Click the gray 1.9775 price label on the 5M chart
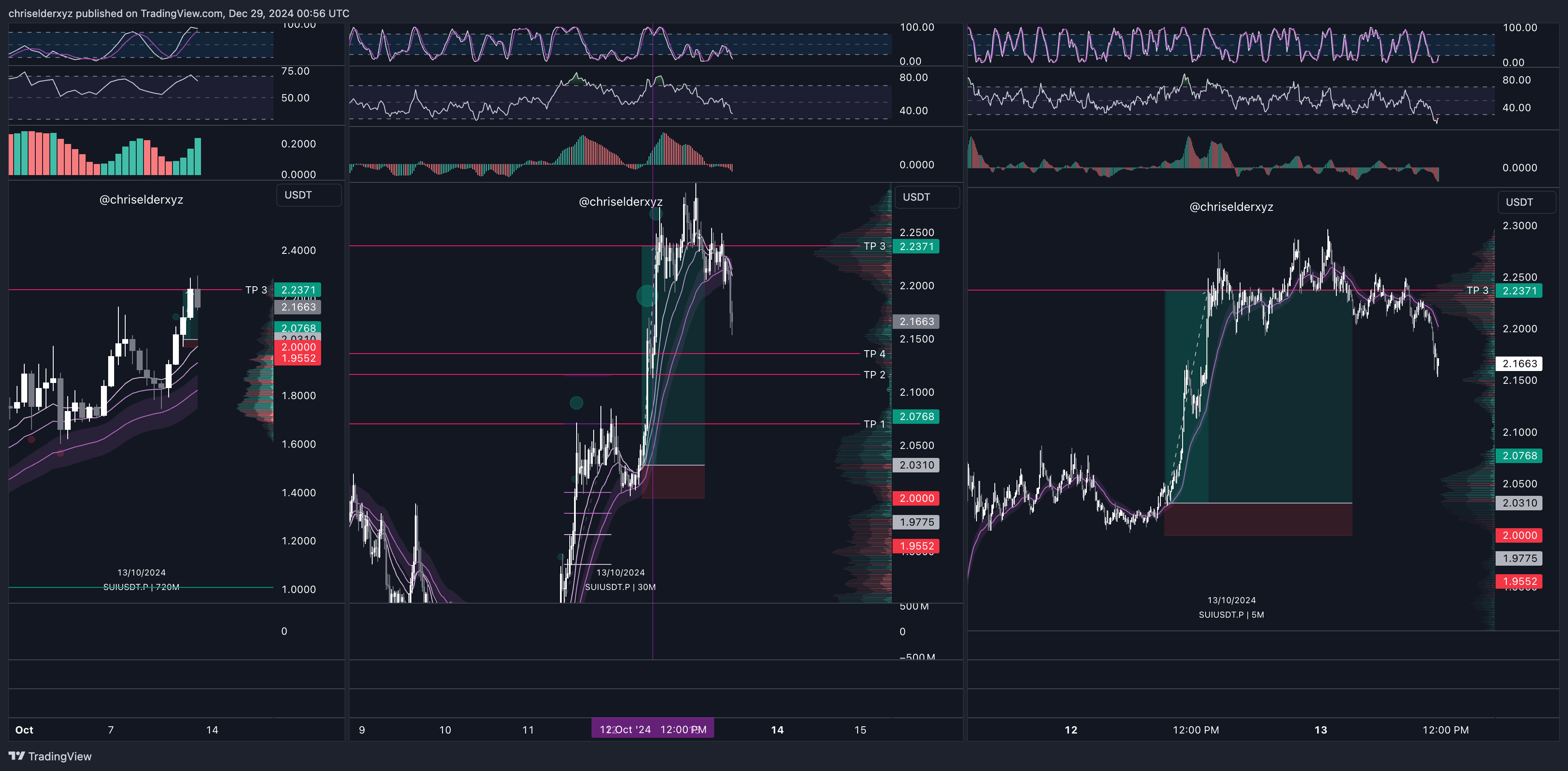This screenshot has height=771, width=1568. click(1519, 558)
